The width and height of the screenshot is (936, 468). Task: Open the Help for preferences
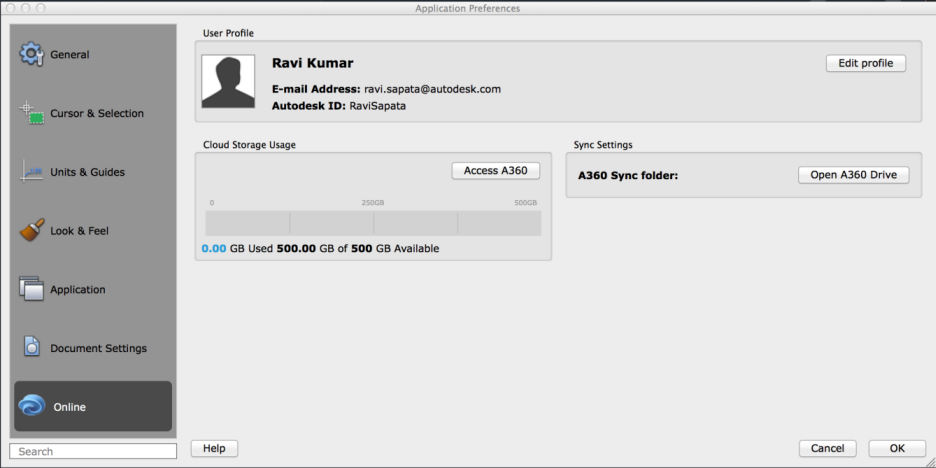214,448
